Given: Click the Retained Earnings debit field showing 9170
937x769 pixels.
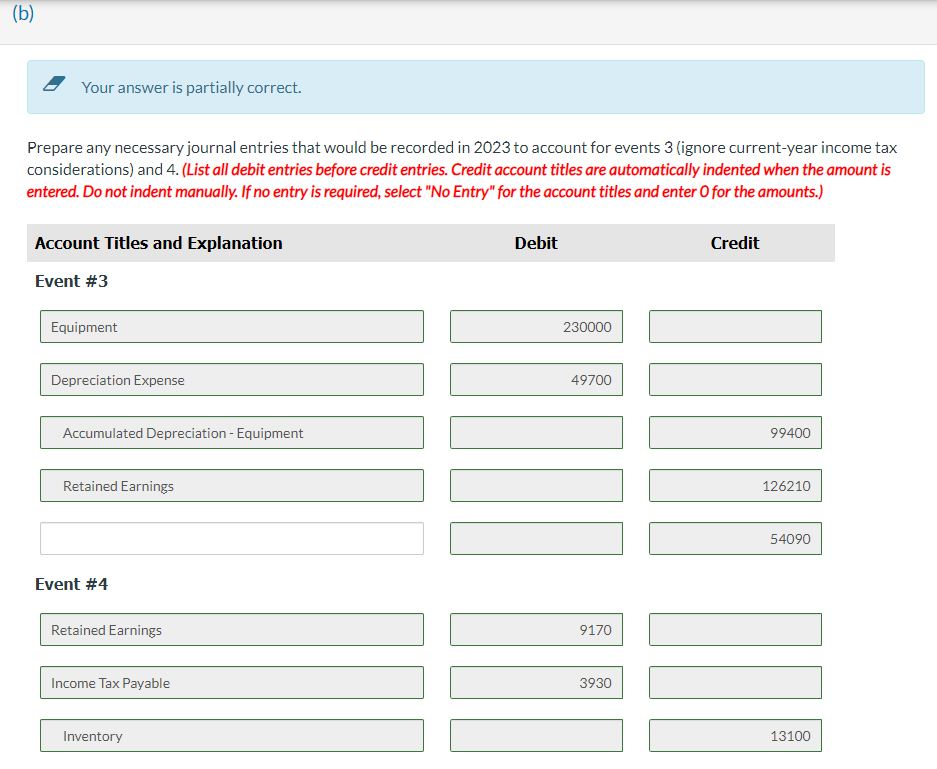Looking at the screenshot, I should point(536,629).
